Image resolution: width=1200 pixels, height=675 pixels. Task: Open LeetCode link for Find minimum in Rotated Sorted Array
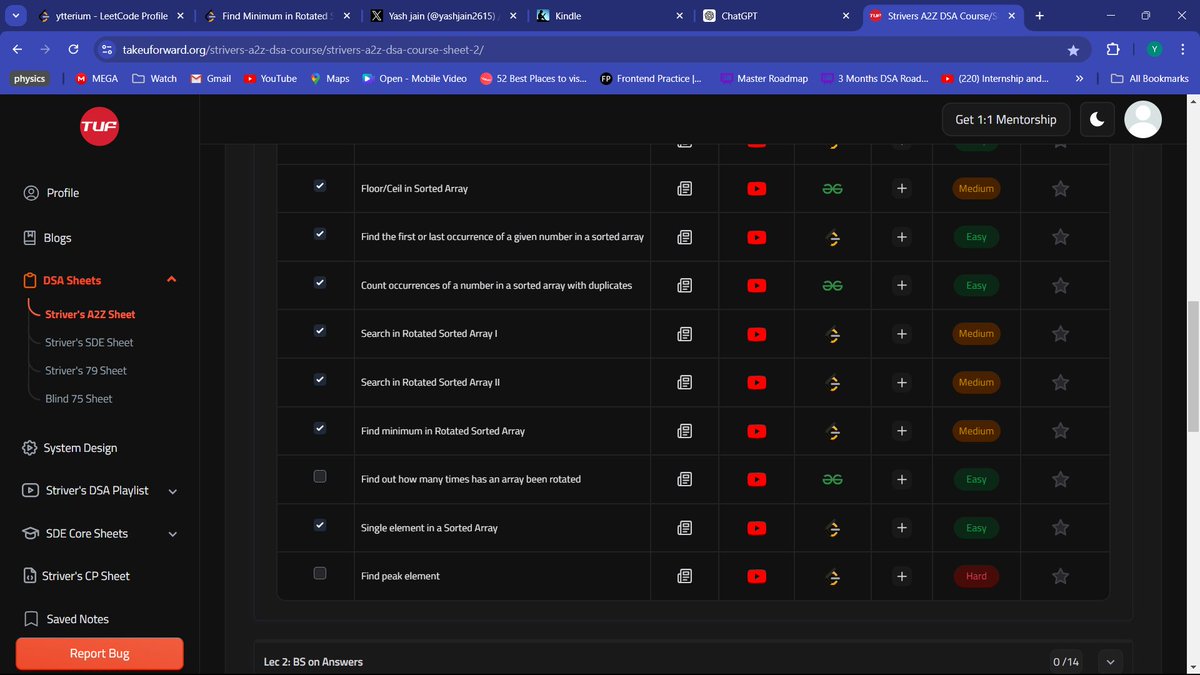832,431
